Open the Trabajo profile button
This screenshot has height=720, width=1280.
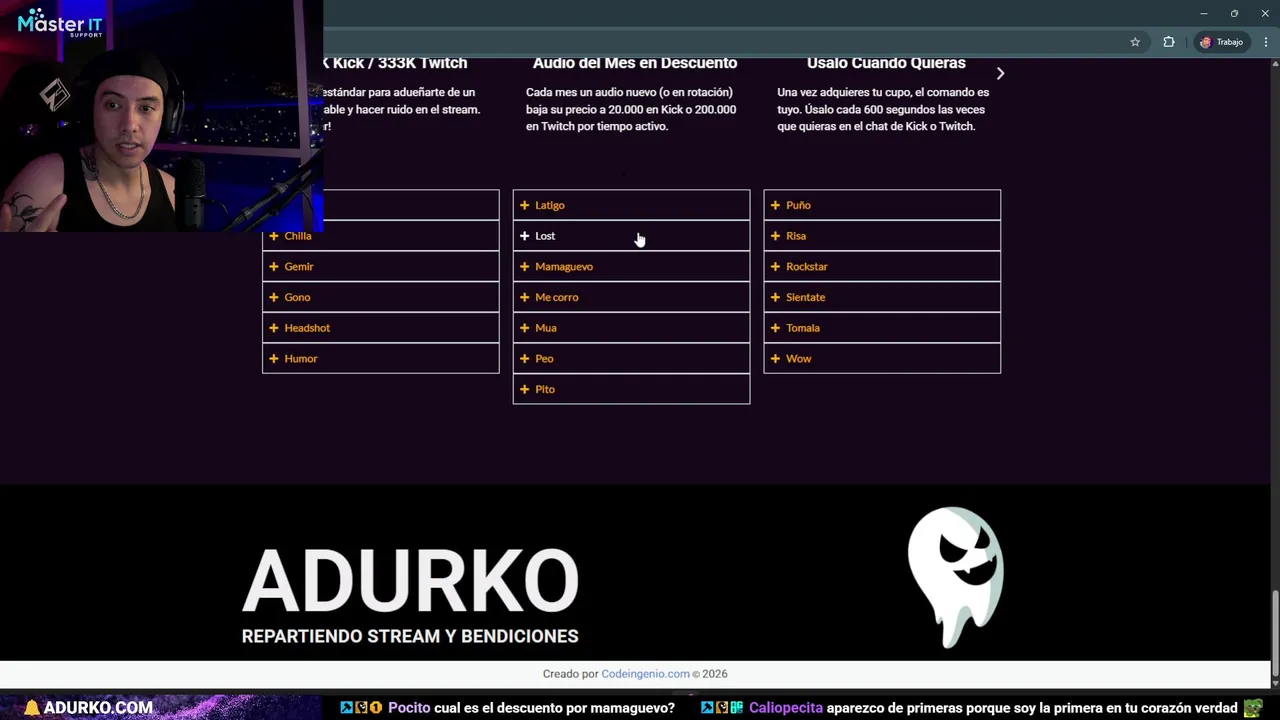click(1221, 42)
